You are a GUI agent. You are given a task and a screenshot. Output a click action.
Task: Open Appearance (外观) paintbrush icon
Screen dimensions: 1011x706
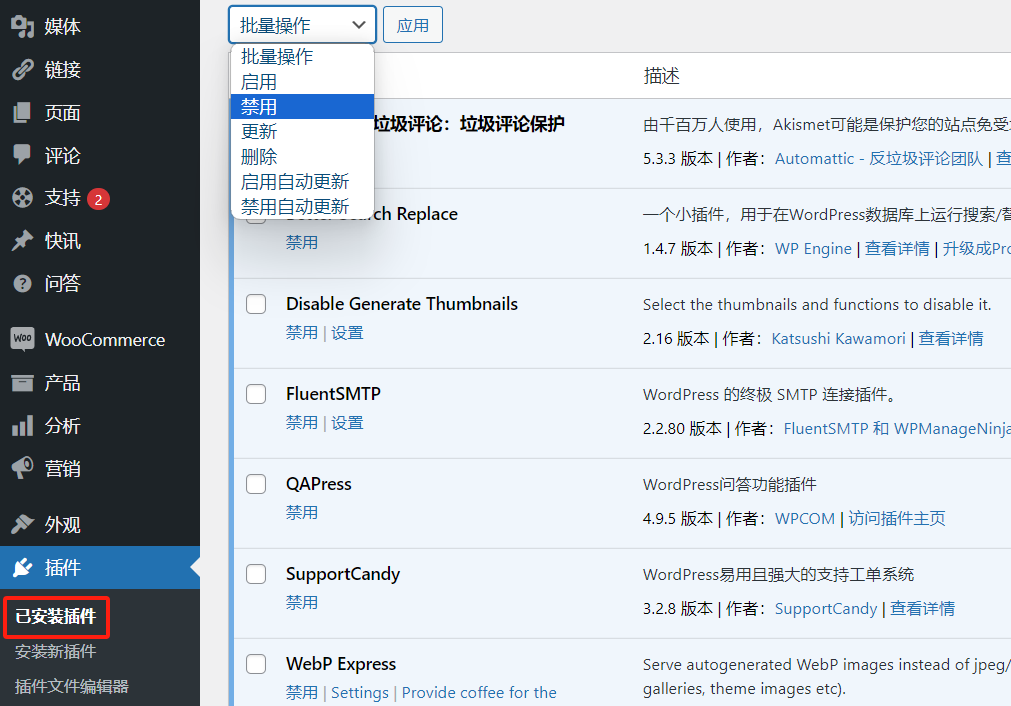pos(22,525)
